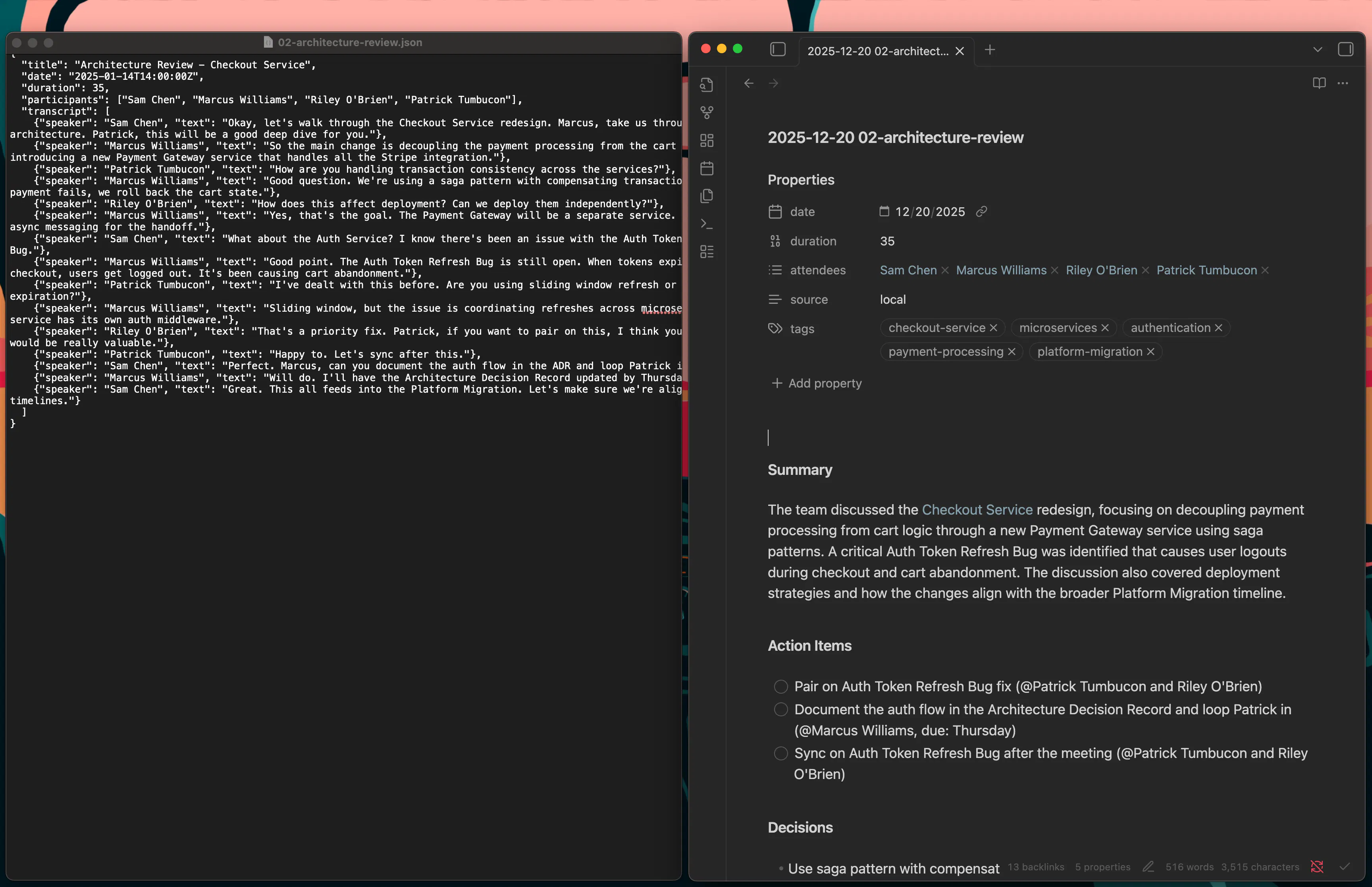Remove the authentication tag
The image size is (1372, 887).
pyautogui.click(x=1218, y=328)
